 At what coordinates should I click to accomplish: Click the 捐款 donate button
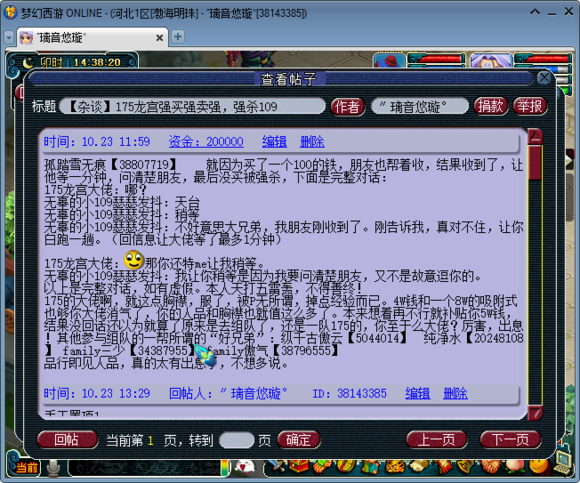point(491,107)
